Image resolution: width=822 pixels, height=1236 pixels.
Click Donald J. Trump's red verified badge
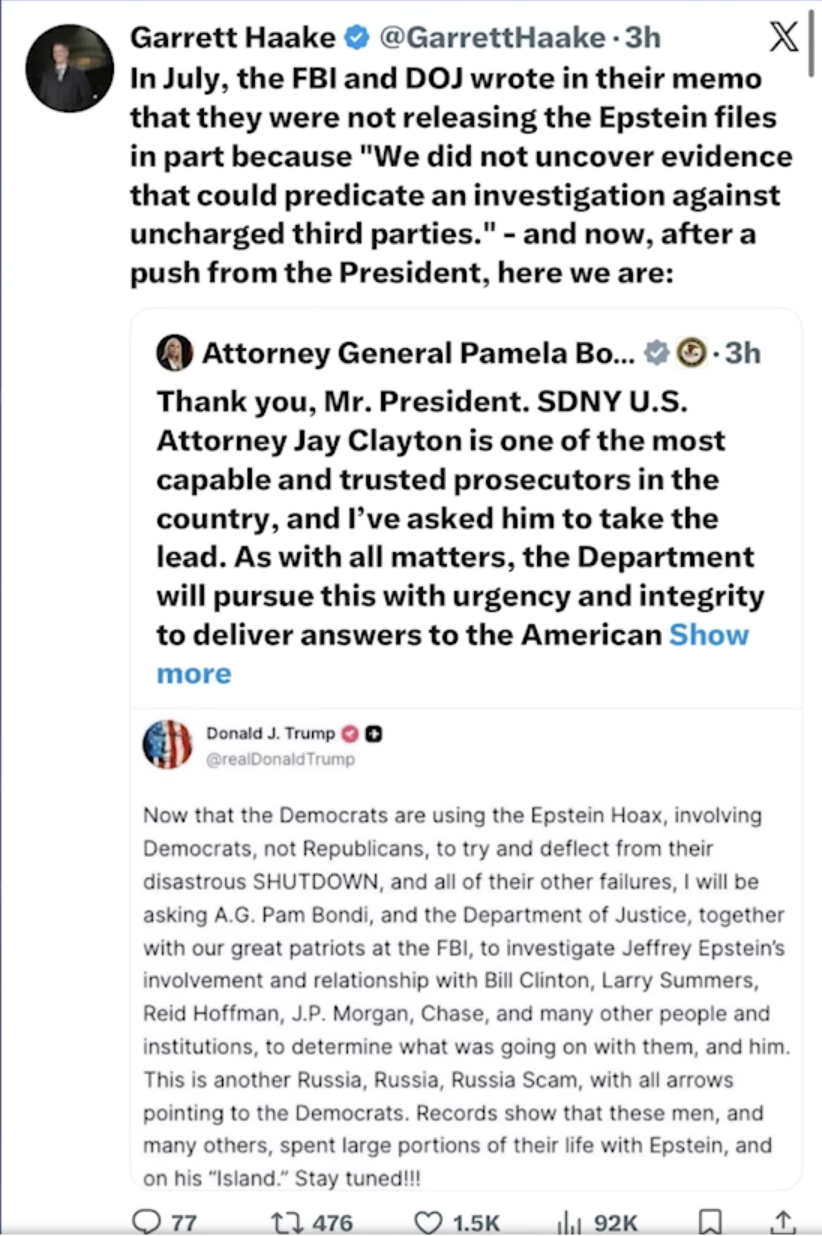coord(350,734)
